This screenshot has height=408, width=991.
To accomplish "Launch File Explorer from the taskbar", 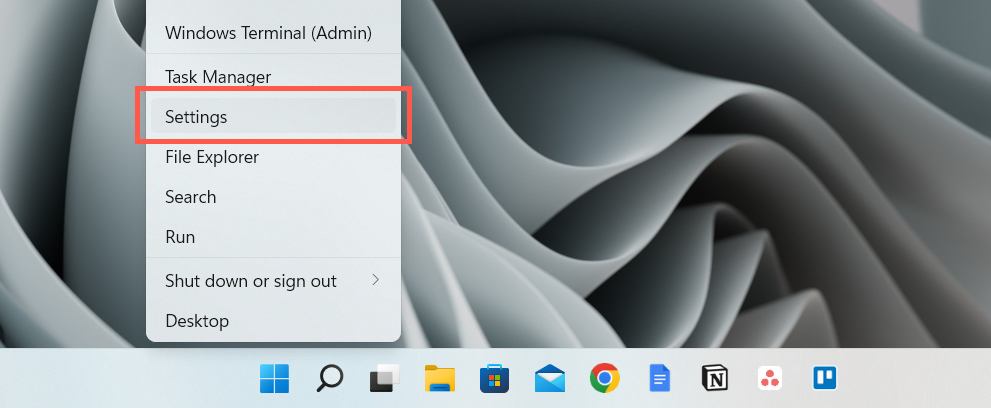I will (x=439, y=378).
